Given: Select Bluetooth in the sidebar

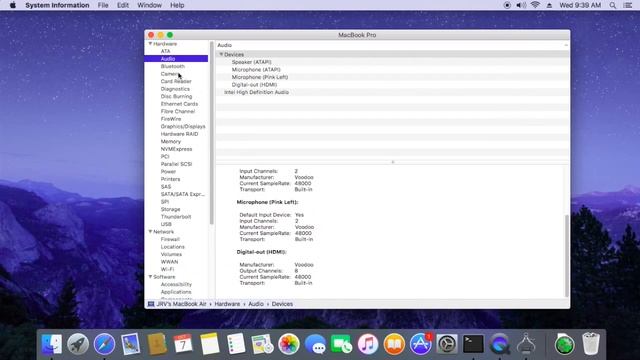Looking at the screenshot, I should point(173,66).
